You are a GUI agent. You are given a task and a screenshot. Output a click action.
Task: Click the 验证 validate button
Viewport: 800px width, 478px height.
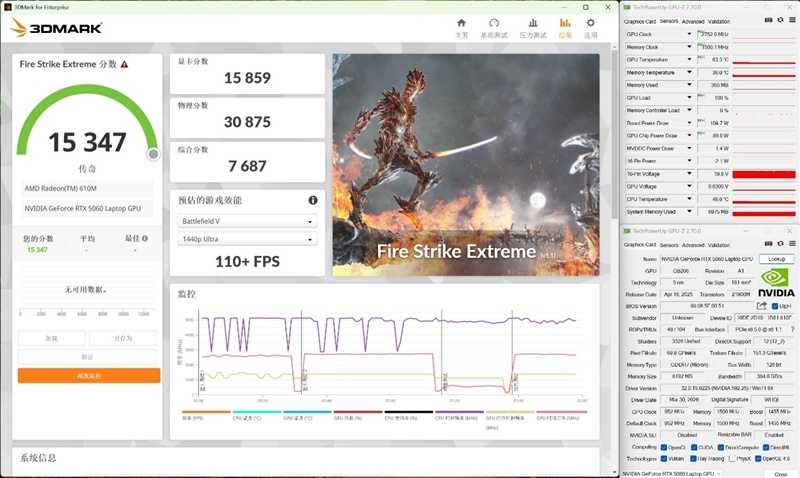click(87, 357)
